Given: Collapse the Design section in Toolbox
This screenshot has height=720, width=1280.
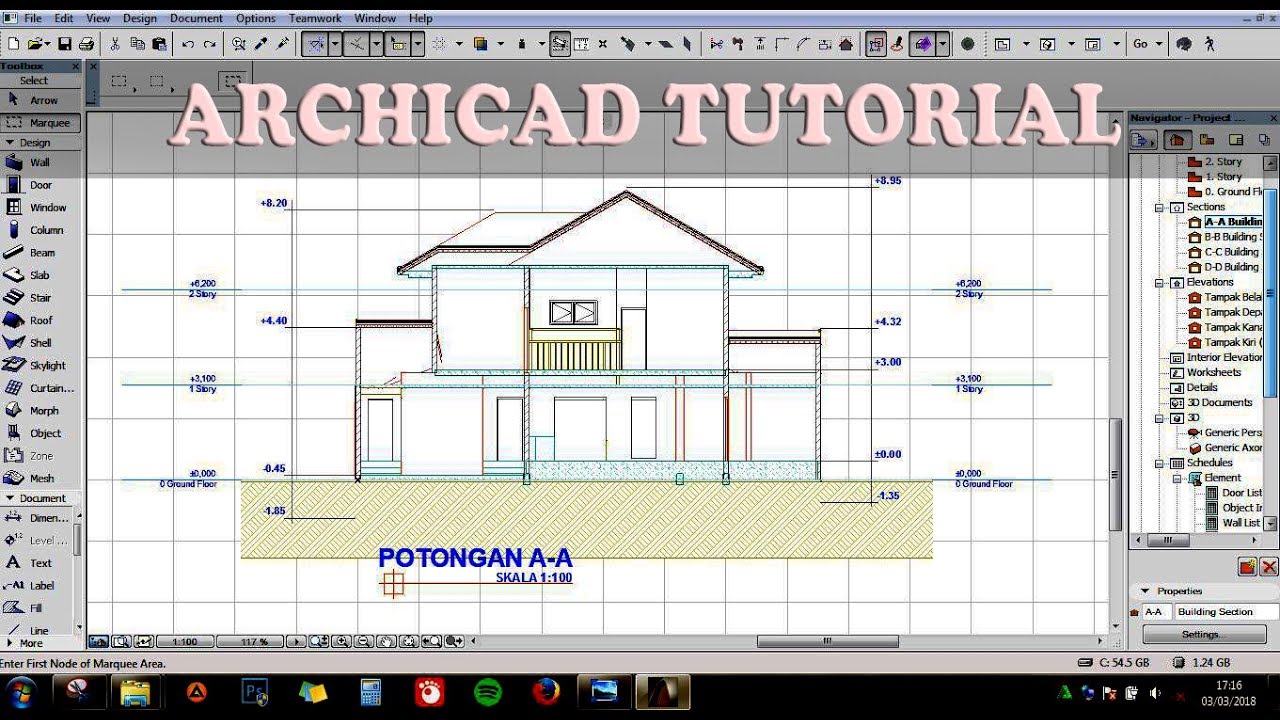Looking at the screenshot, I should (9, 142).
